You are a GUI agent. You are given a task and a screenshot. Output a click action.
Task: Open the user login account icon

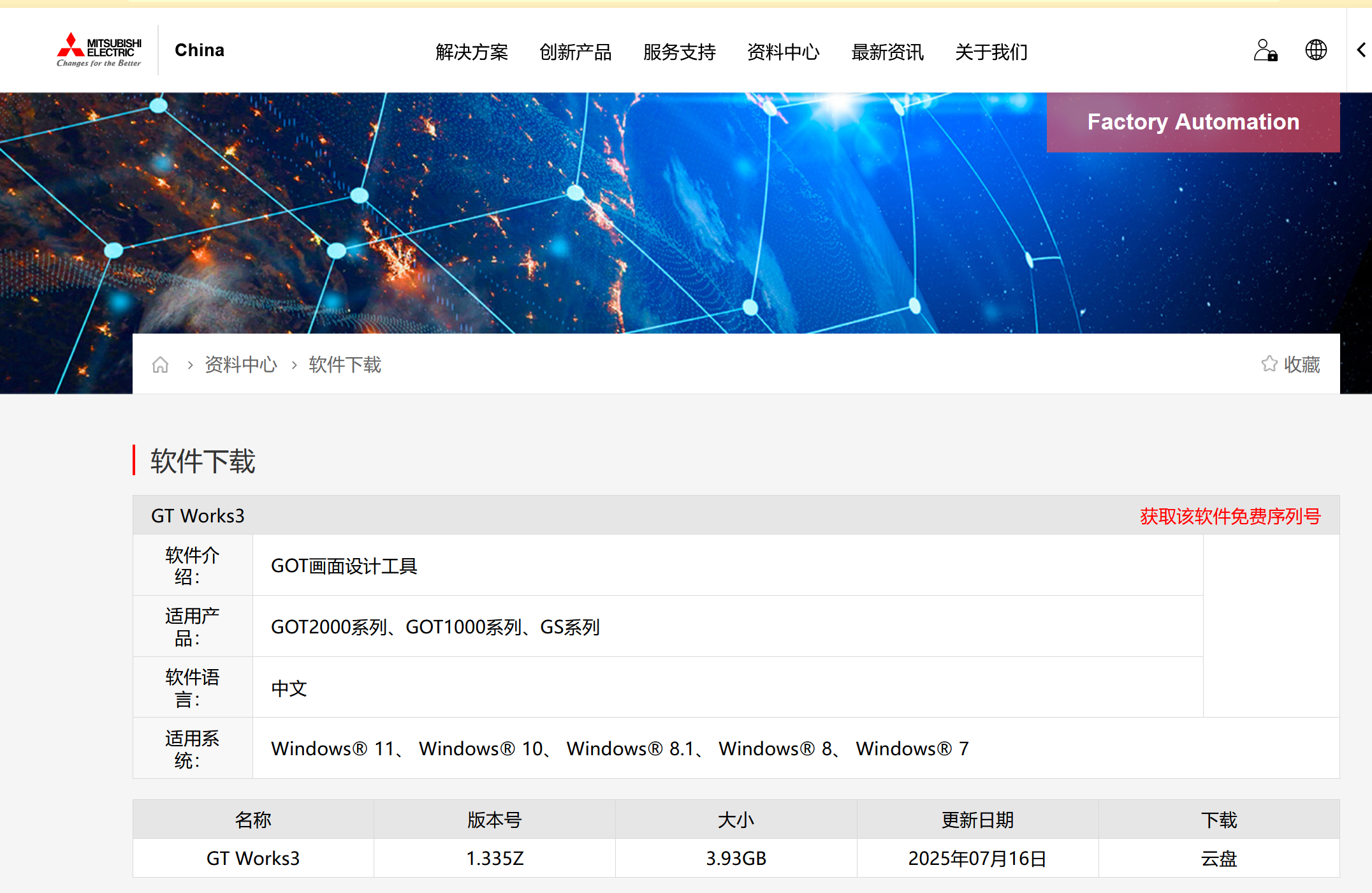[x=1265, y=50]
